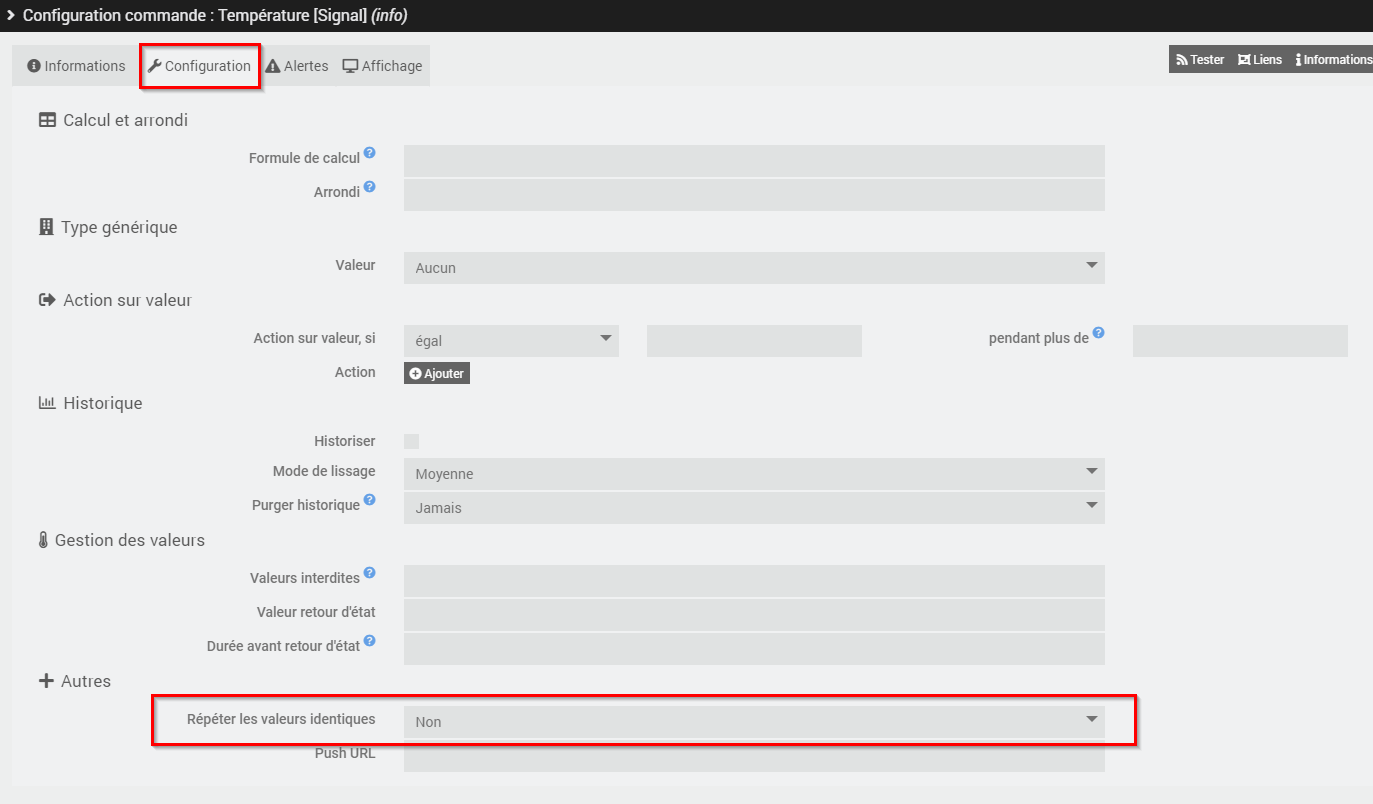This screenshot has height=804, width=1373.
Task: Click the Liens button
Action: coord(1260,60)
